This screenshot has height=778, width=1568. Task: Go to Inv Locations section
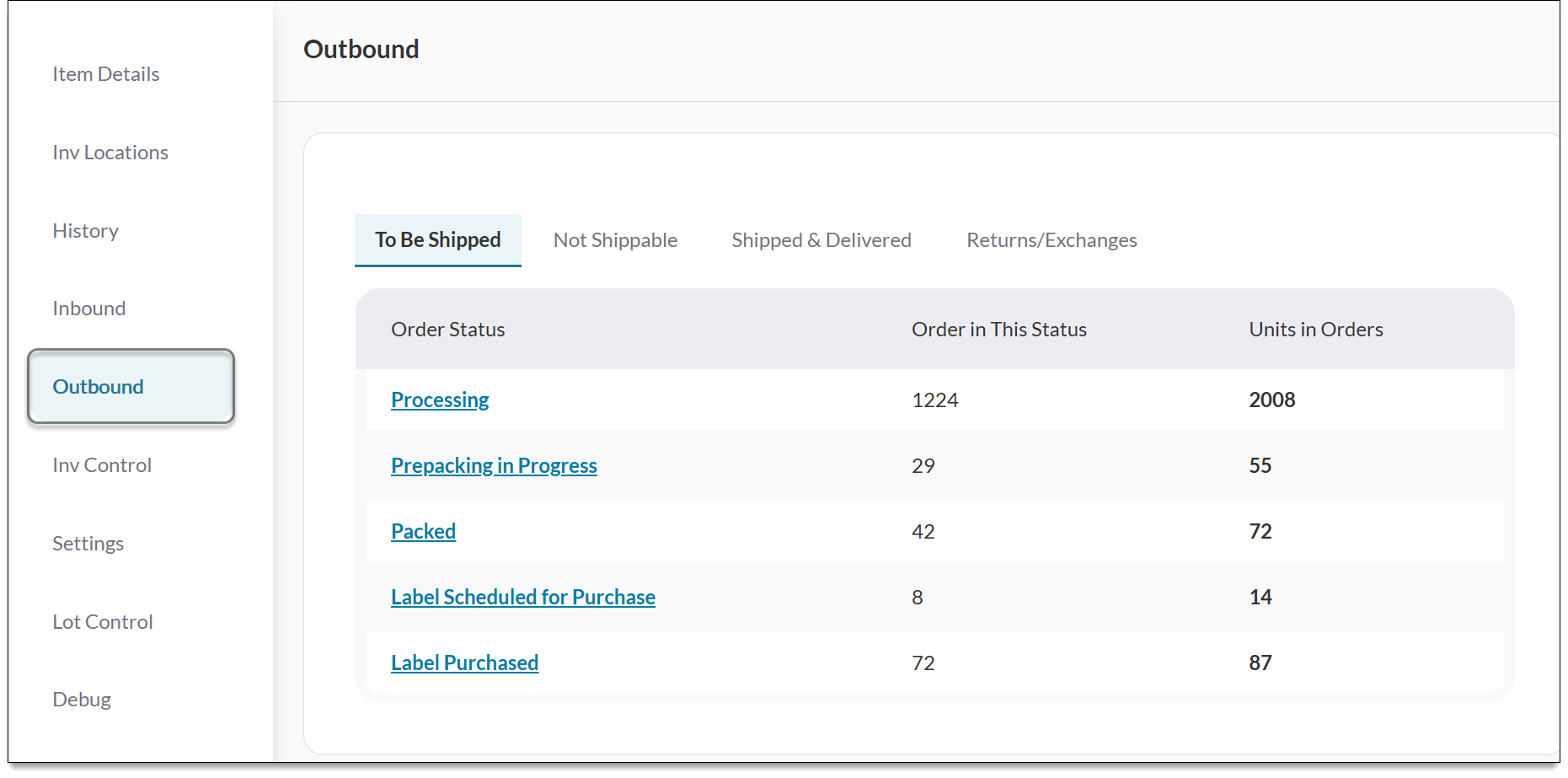click(110, 153)
